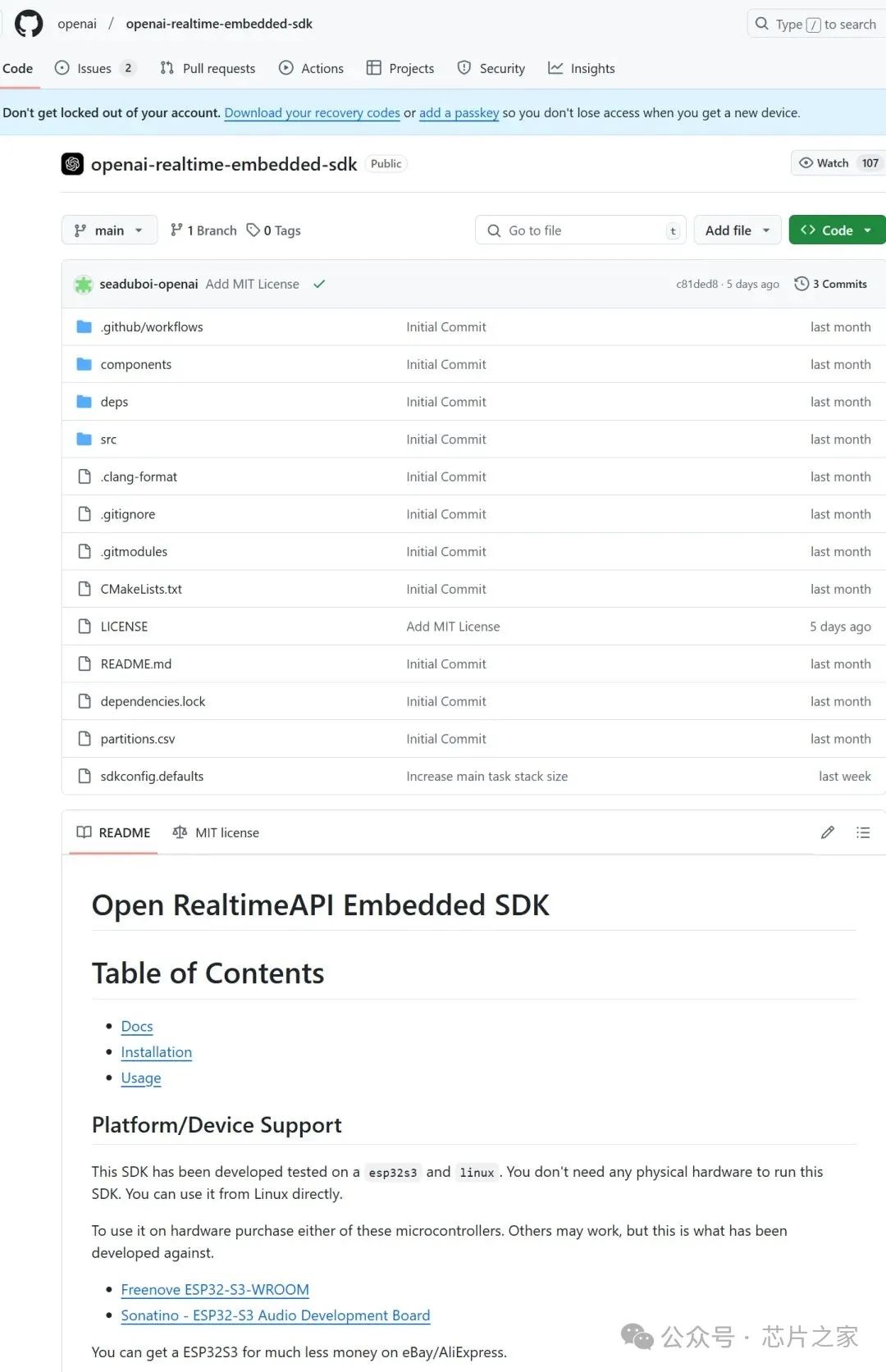
Task: Open the components folder icon
Action: [84, 364]
